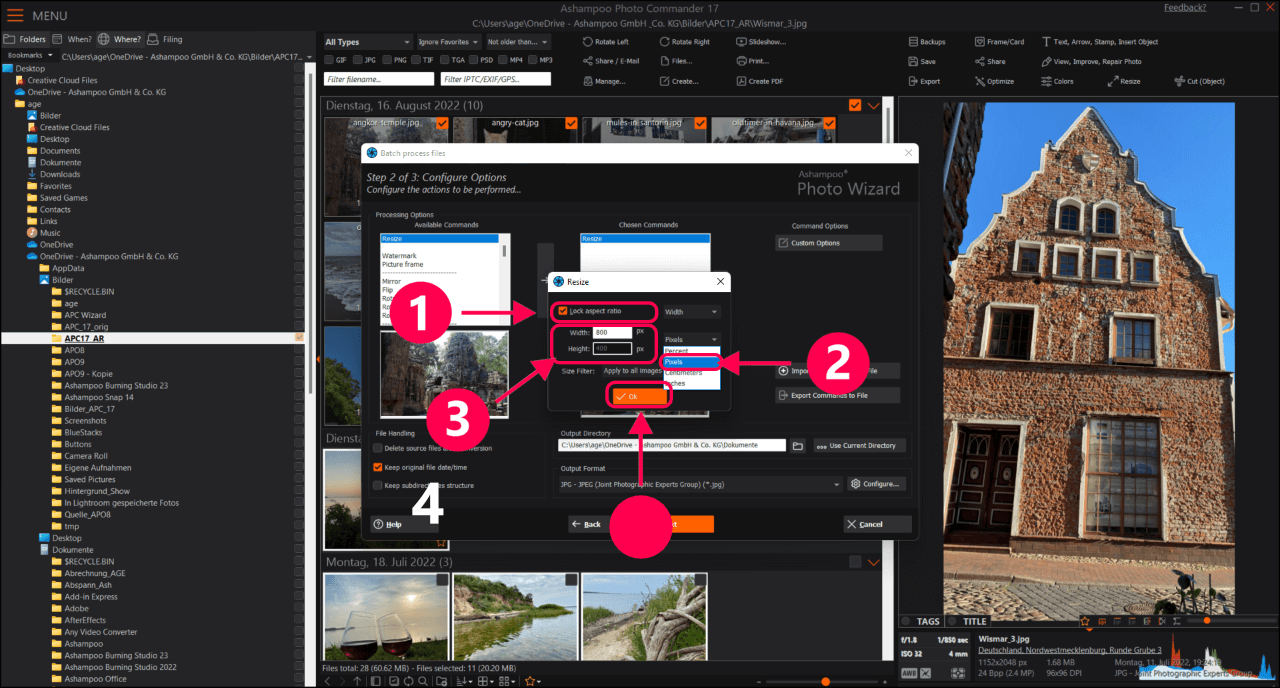Click the browse output directory folder icon
Viewport: 1280px width, 688px height.
point(798,445)
